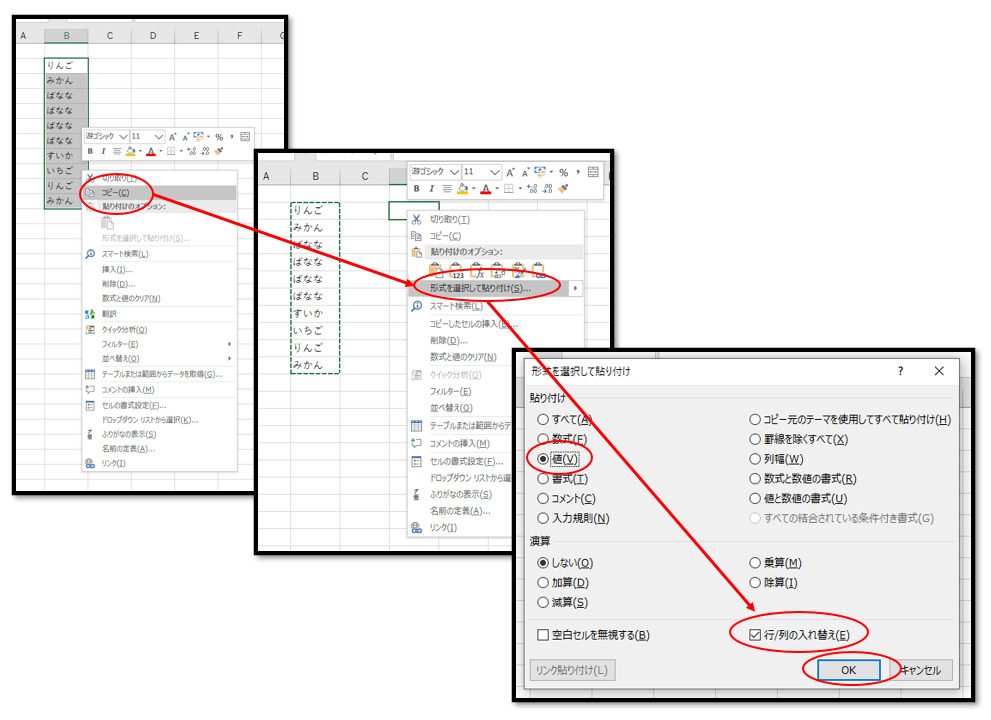The height and width of the screenshot is (720, 991).
Task: Select the 加算(D) operation radio button
Action: coord(544,583)
